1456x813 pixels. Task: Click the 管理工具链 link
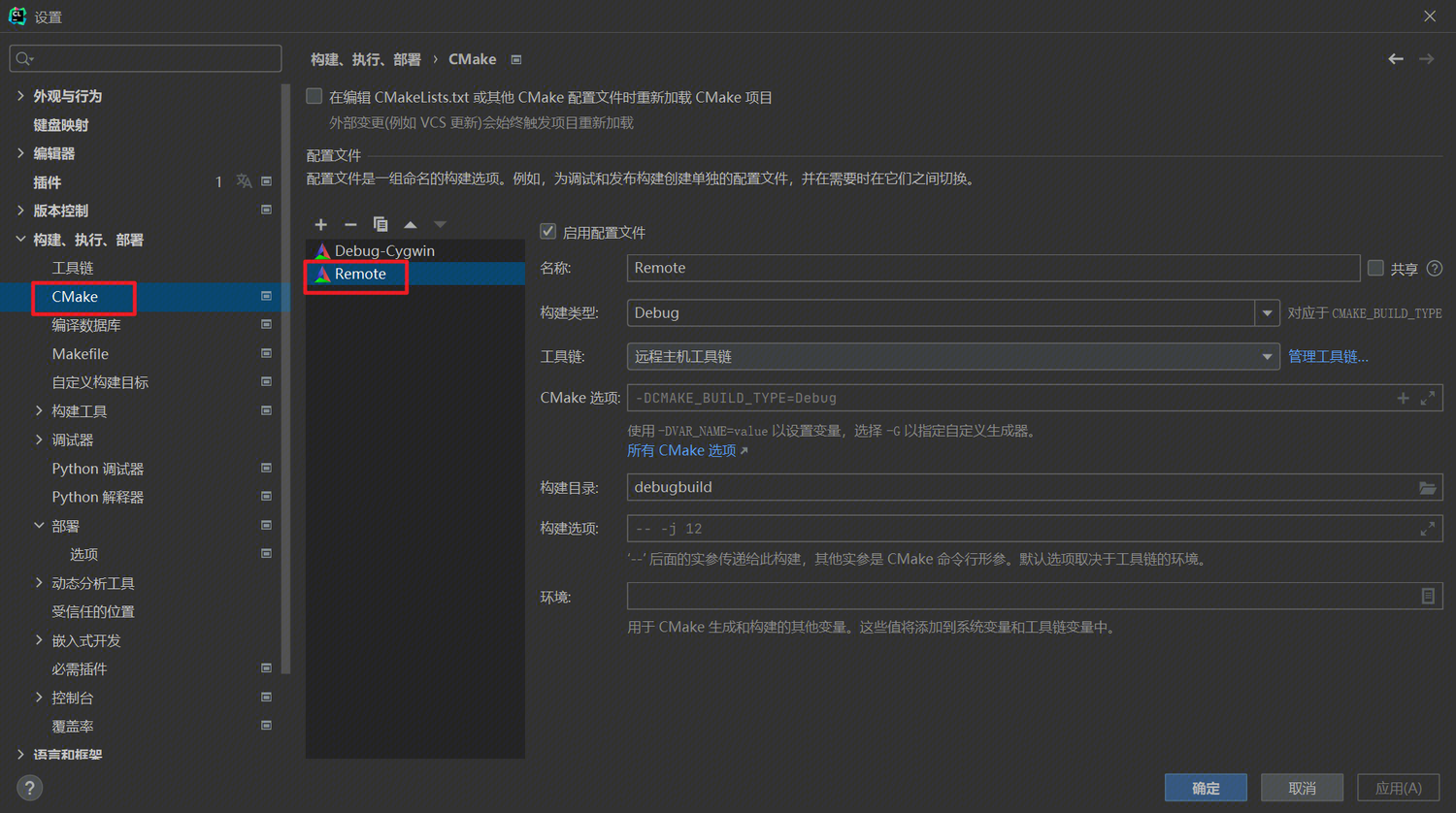1328,356
